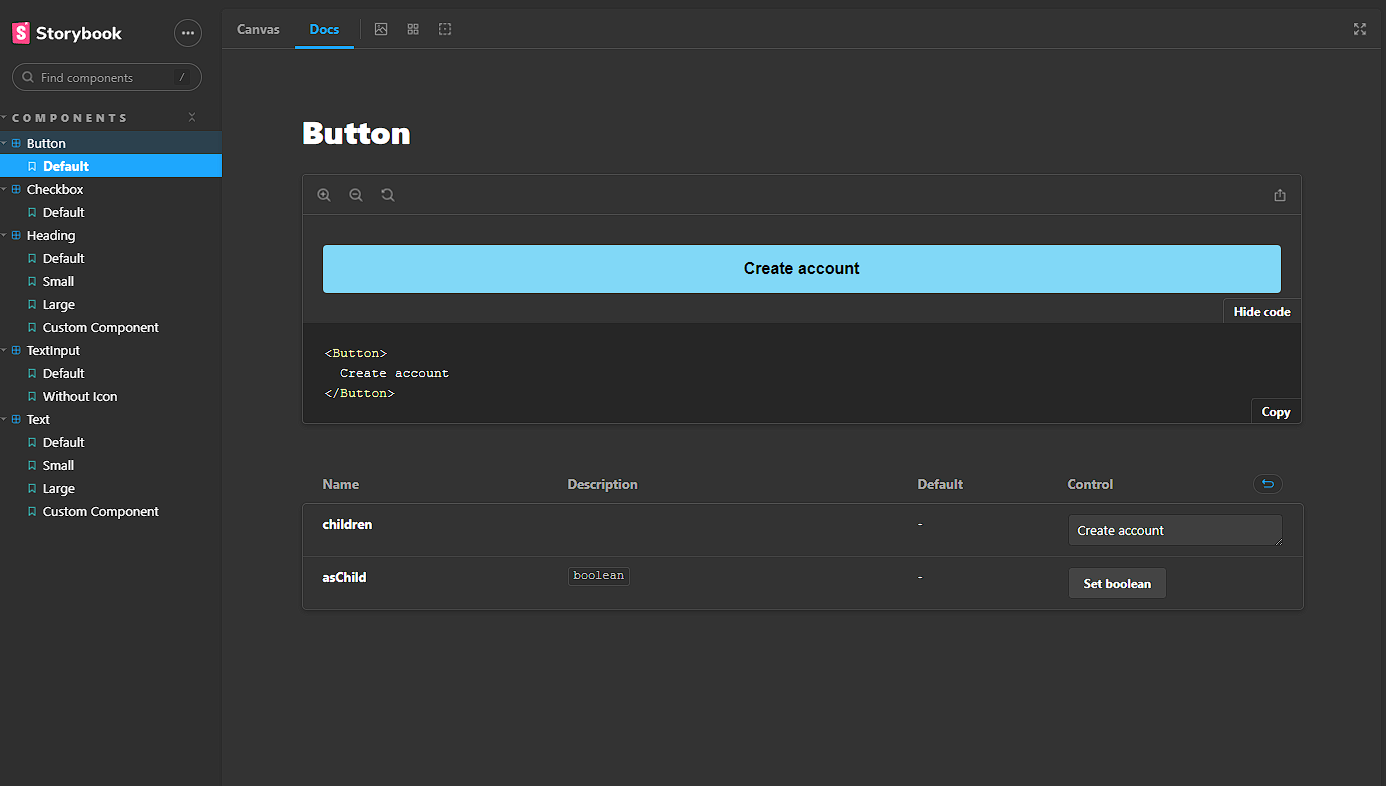Switch to the Canvas tab

click(258, 29)
